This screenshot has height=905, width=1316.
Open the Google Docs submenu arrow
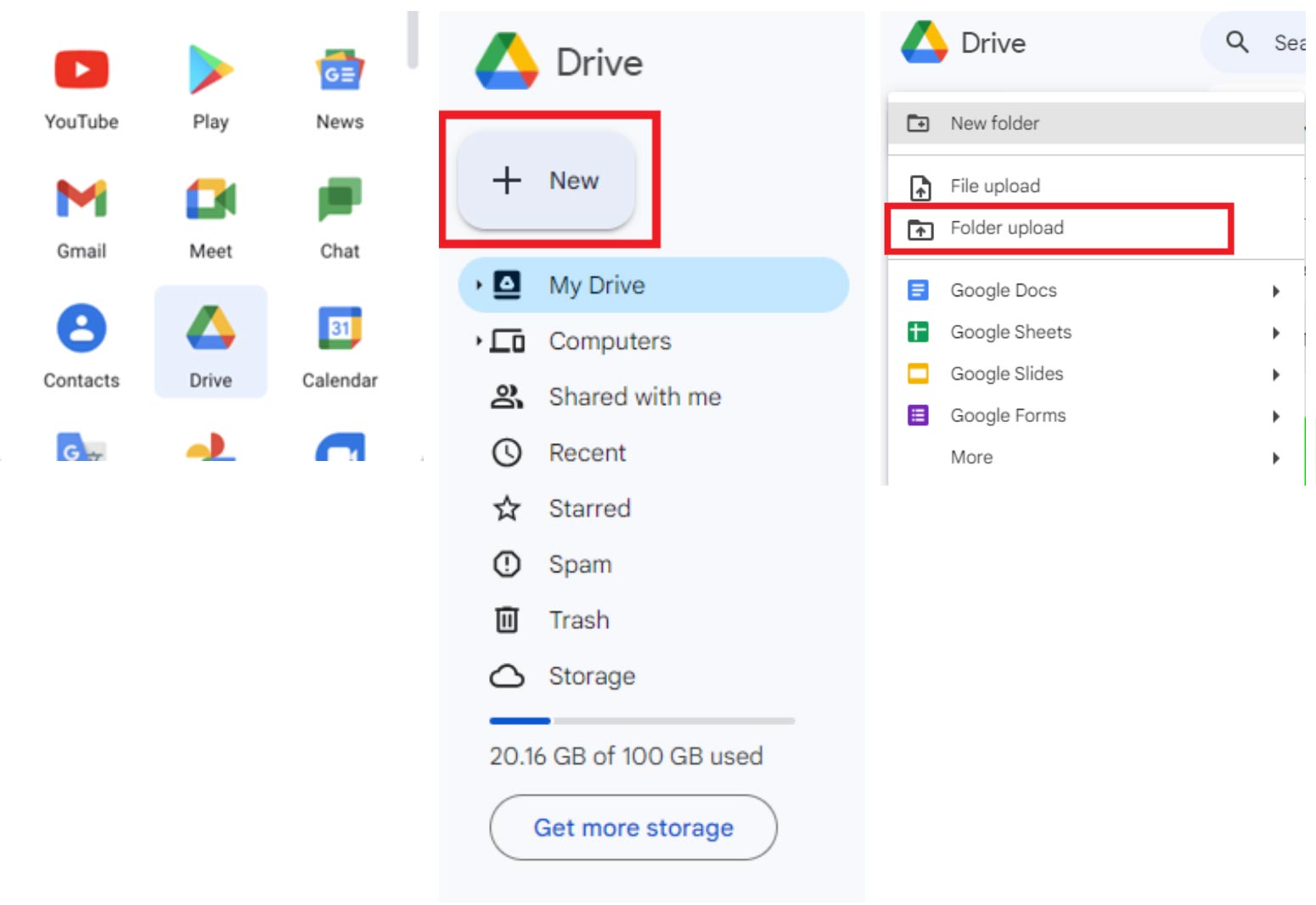(1275, 291)
